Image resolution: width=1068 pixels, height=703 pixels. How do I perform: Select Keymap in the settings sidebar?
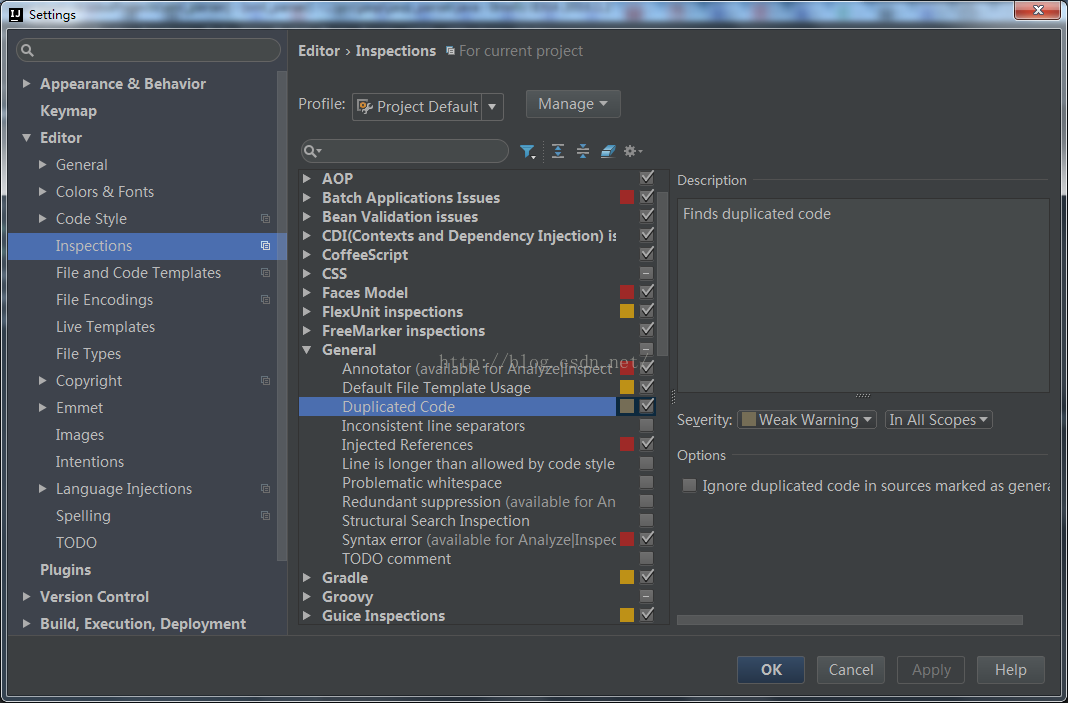pyautogui.click(x=68, y=111)
